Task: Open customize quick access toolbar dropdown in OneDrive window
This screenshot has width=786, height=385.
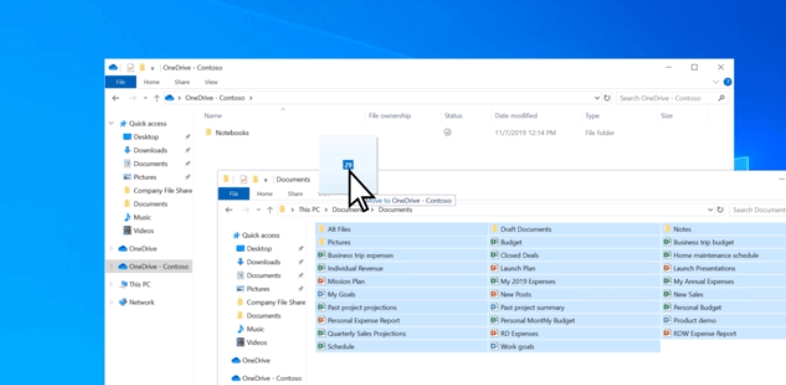Action: coord(152,68)
